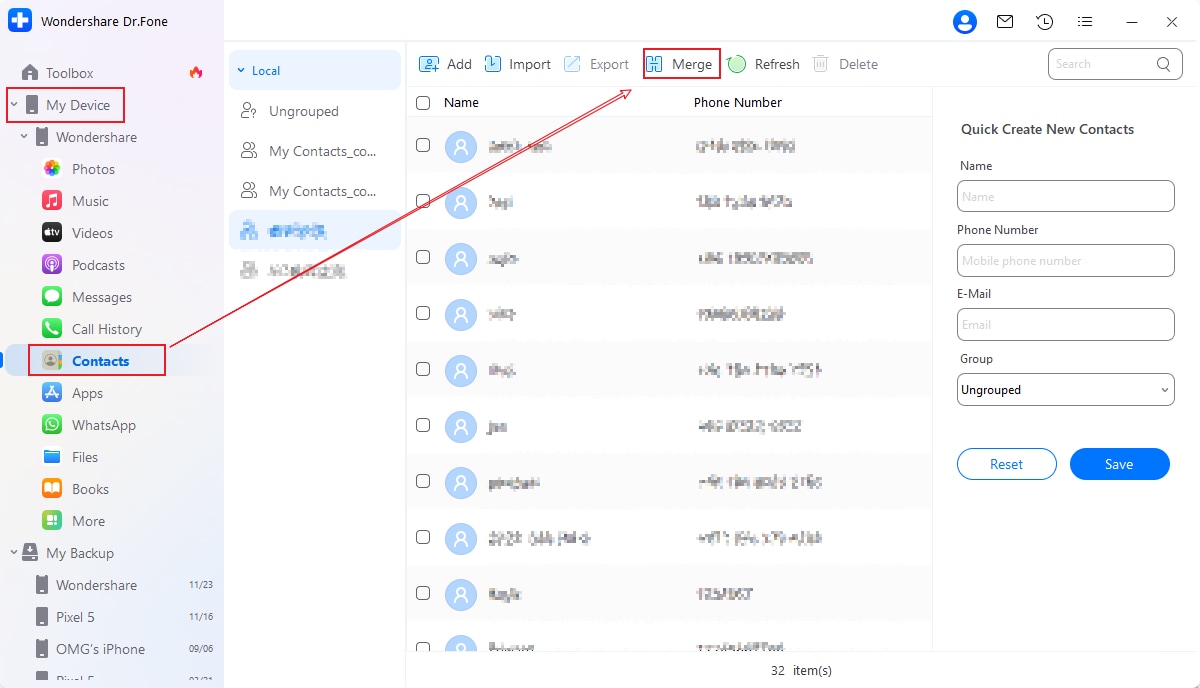Click the "Quick Create New Contacts" heading
The image size is (1200, 688).
(1047, 129)
